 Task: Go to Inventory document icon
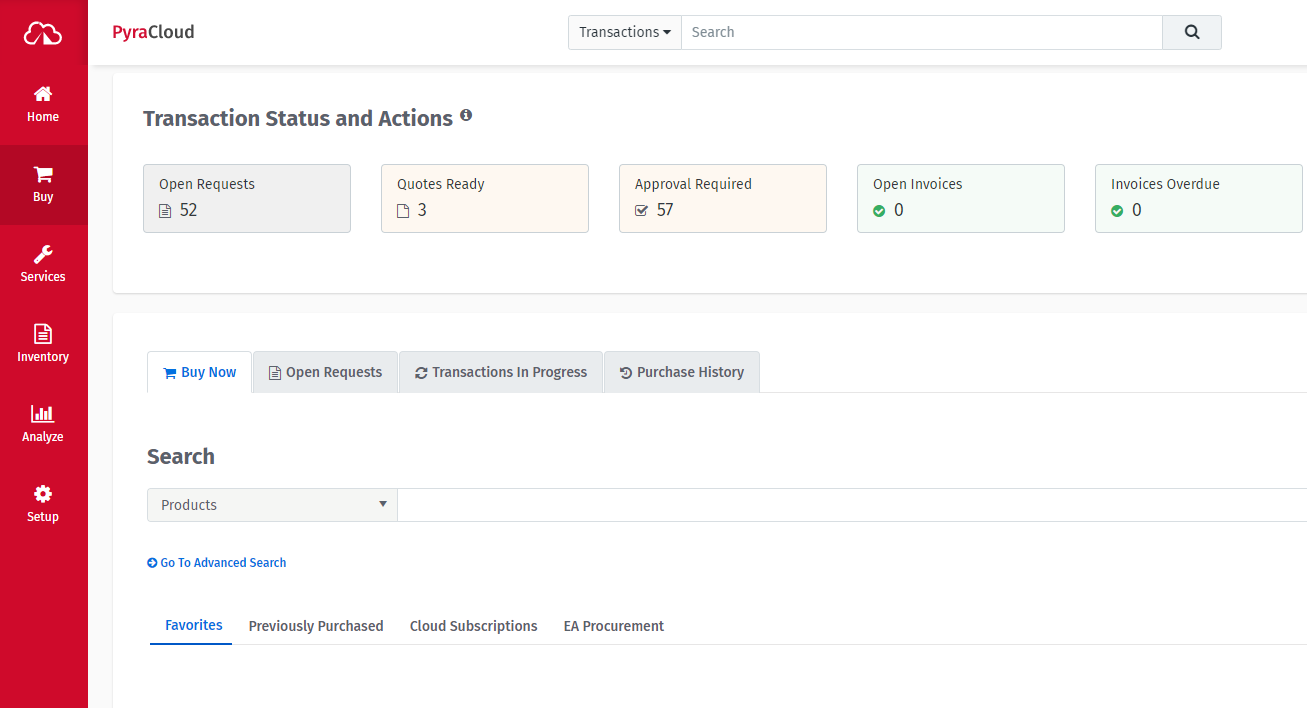[x=43, y=334]
